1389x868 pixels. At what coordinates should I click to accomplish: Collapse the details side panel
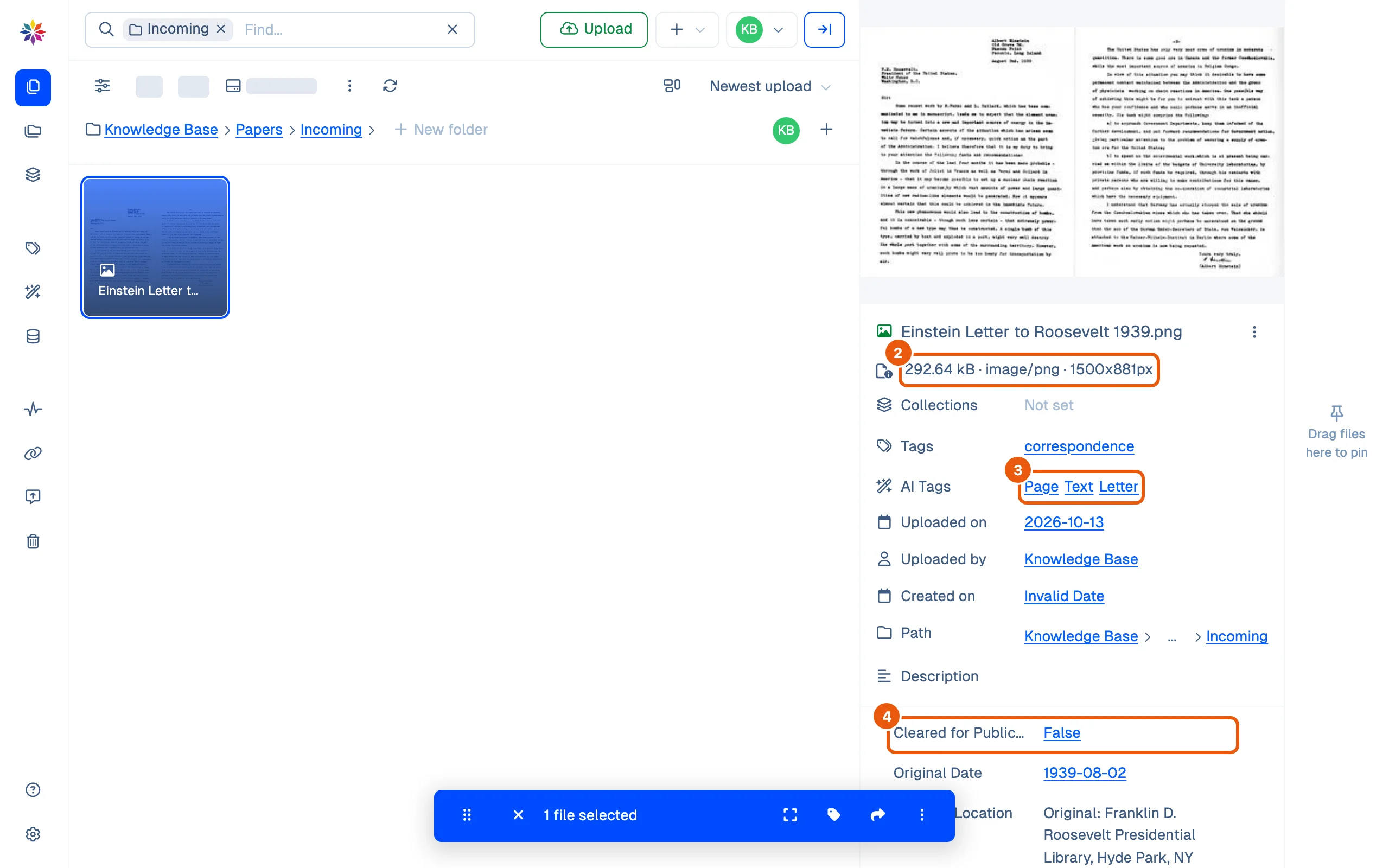tap(824, 29)
